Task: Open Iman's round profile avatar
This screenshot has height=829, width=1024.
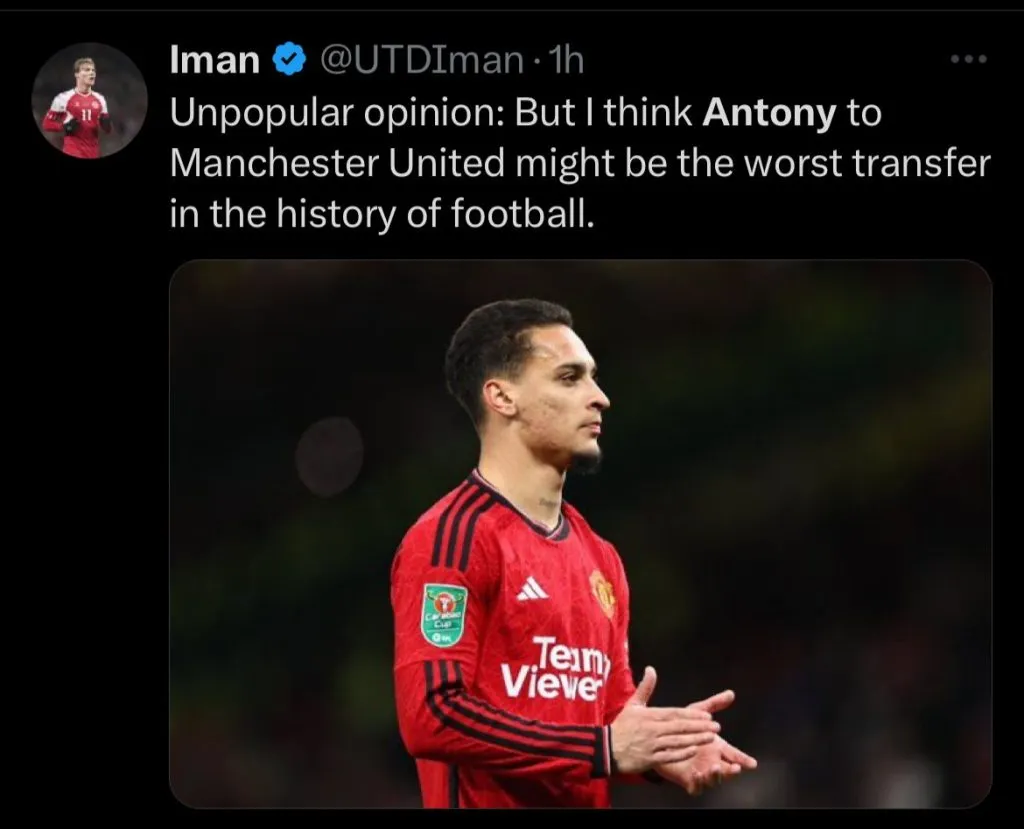Action: pyautogui.click(x=89, y=100)
